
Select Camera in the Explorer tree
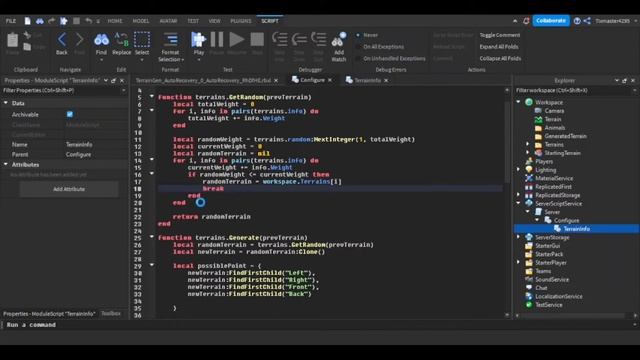[554, 111]
